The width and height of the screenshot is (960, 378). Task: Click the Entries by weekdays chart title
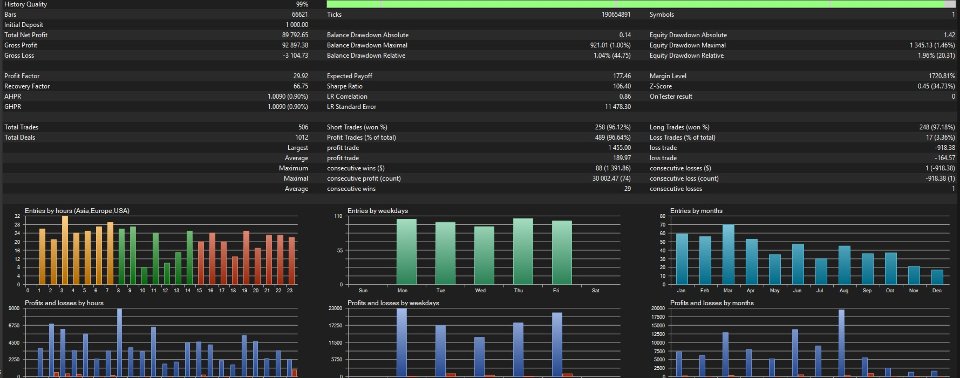pyautogui.click(x=377, y=211)
